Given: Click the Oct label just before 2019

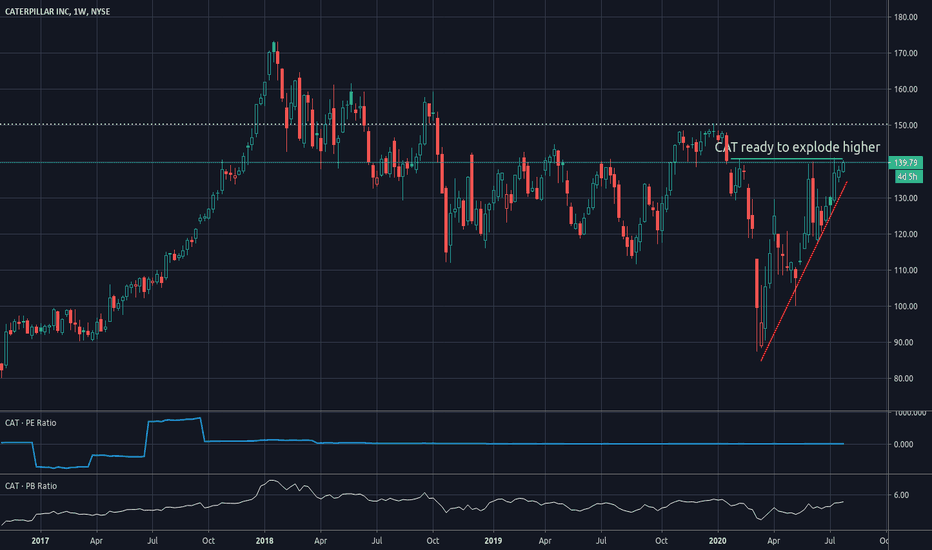Looking at the screenshot, I should click(x=433, y=540).
